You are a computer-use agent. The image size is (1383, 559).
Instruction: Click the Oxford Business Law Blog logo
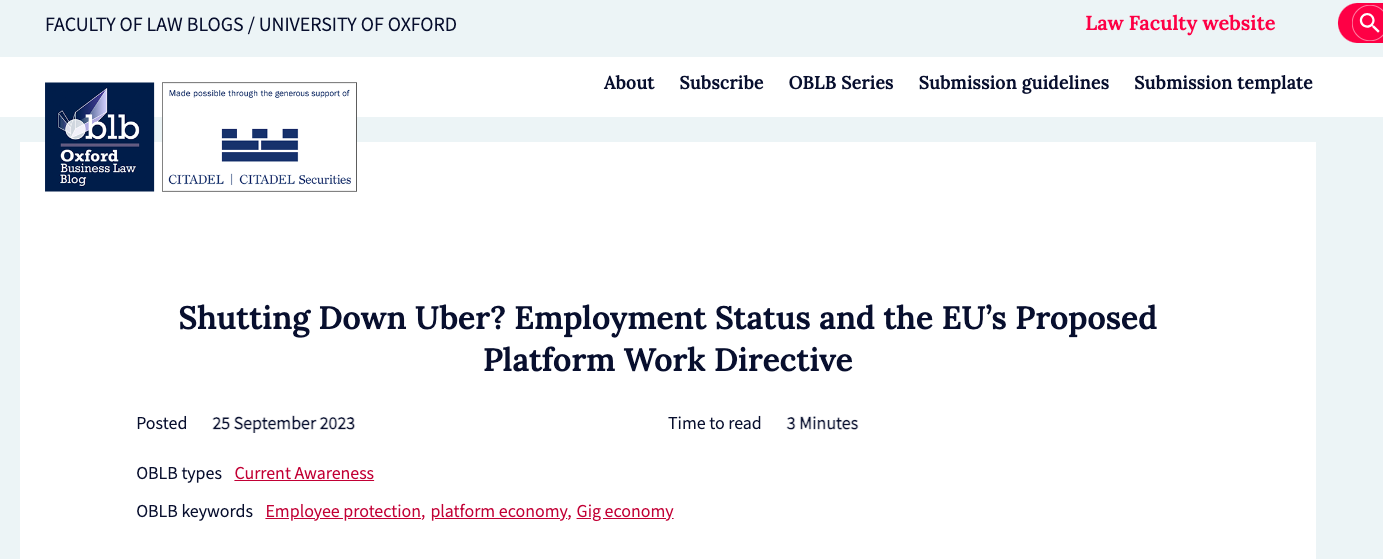(99, 137)
